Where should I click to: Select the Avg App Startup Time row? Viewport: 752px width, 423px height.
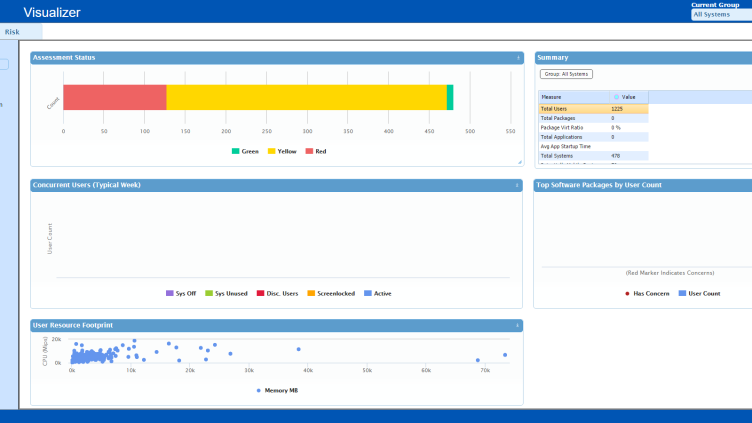click(x=593, y=146)
